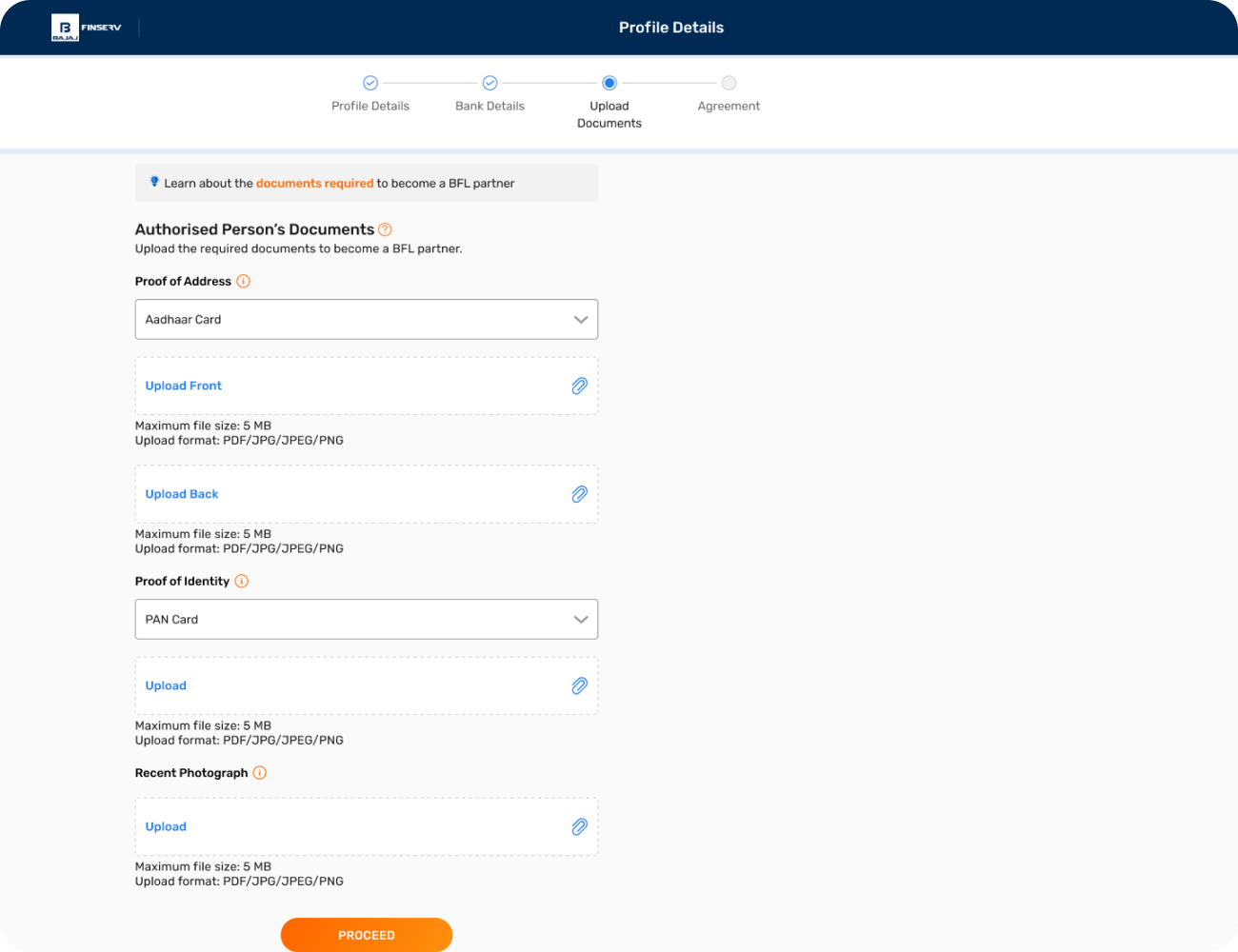Screen dimensions: 1238x952
Task: Click the paperclip icon for Upload Back
Action: (579, 494)
